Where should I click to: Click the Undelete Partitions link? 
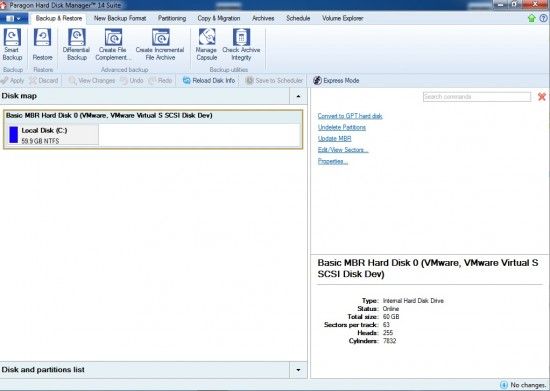click(x=342, y=127)
